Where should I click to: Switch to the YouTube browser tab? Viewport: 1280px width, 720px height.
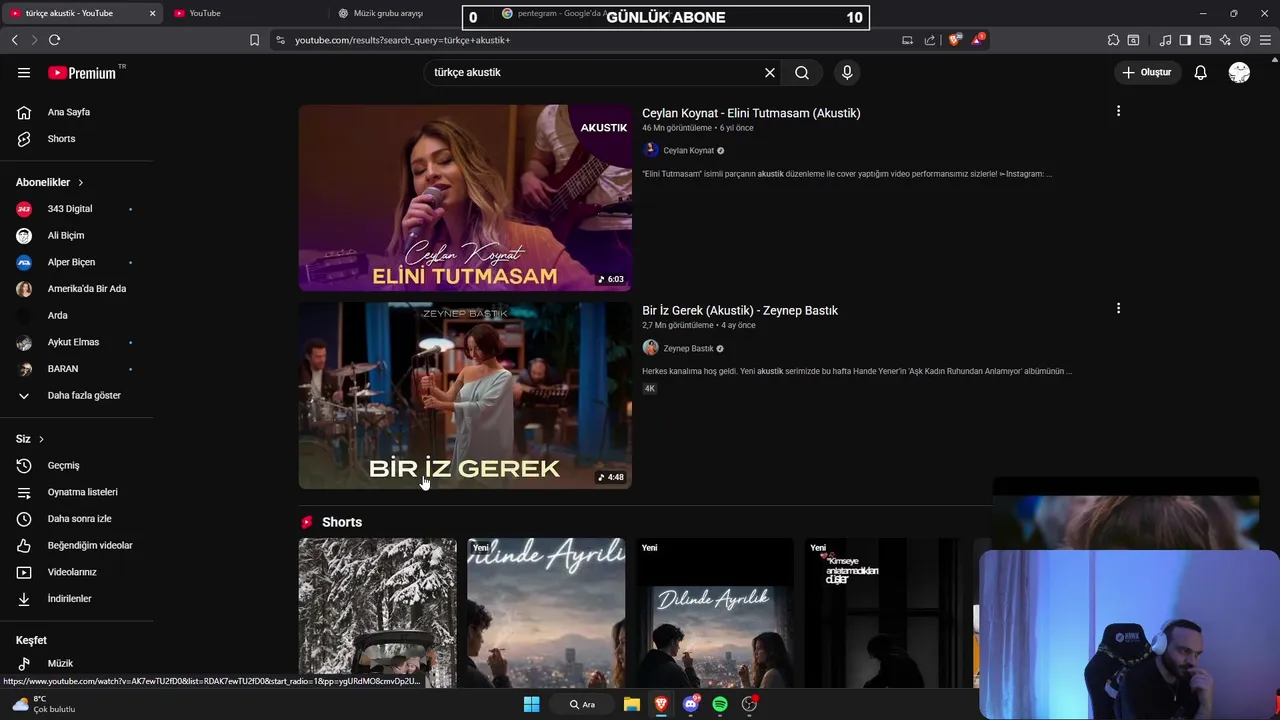(205, 14)
